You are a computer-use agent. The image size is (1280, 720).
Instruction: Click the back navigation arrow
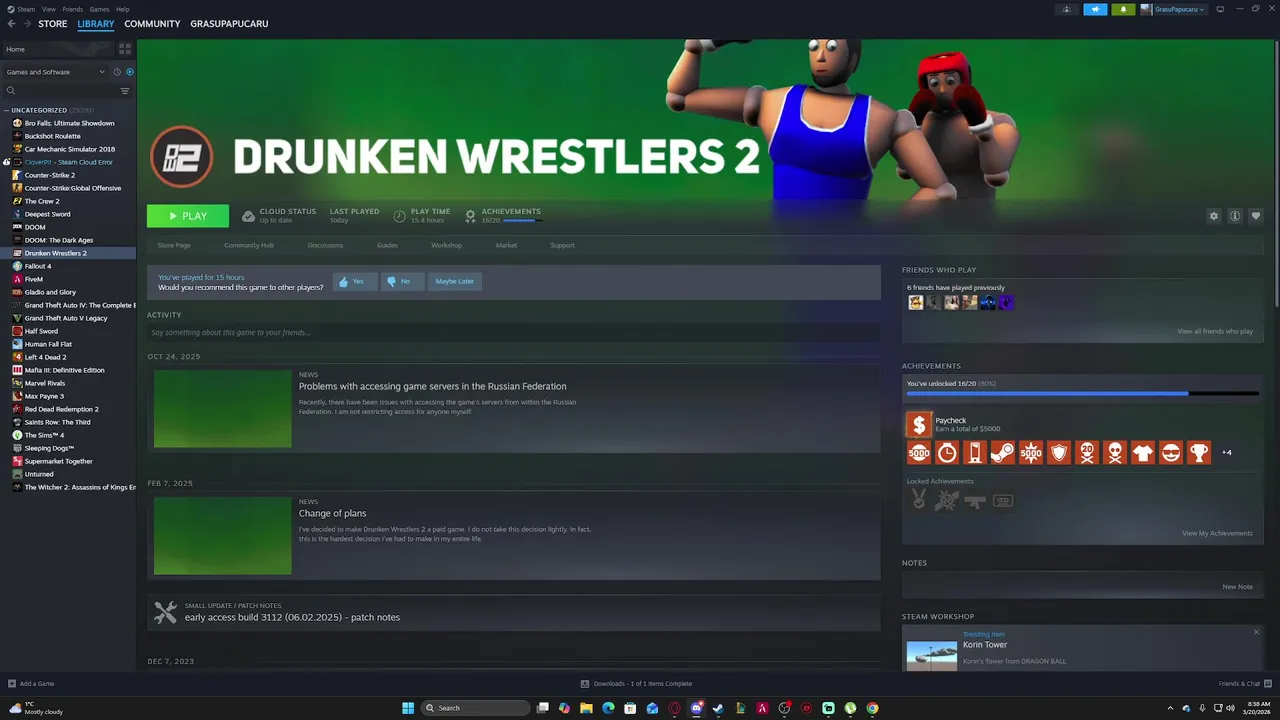[x=11, y=24]
